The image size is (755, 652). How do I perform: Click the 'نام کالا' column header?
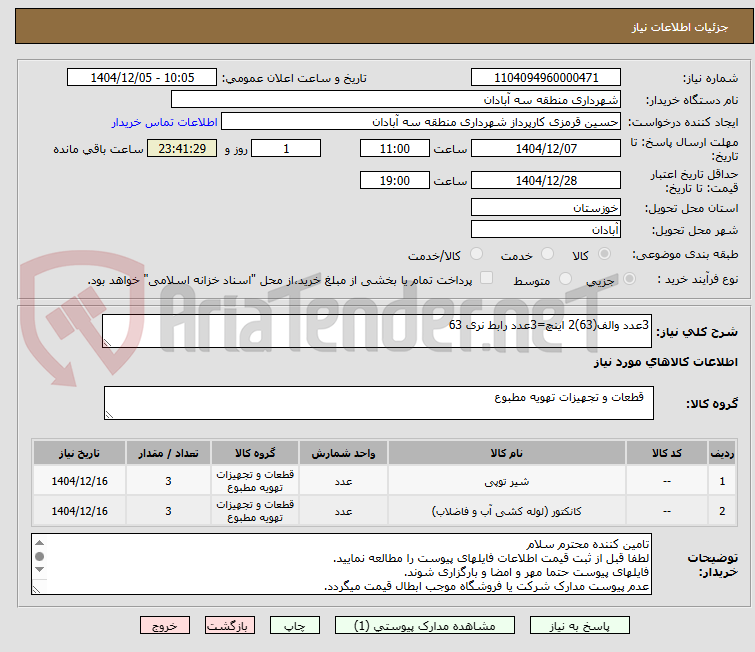(507, 453)
